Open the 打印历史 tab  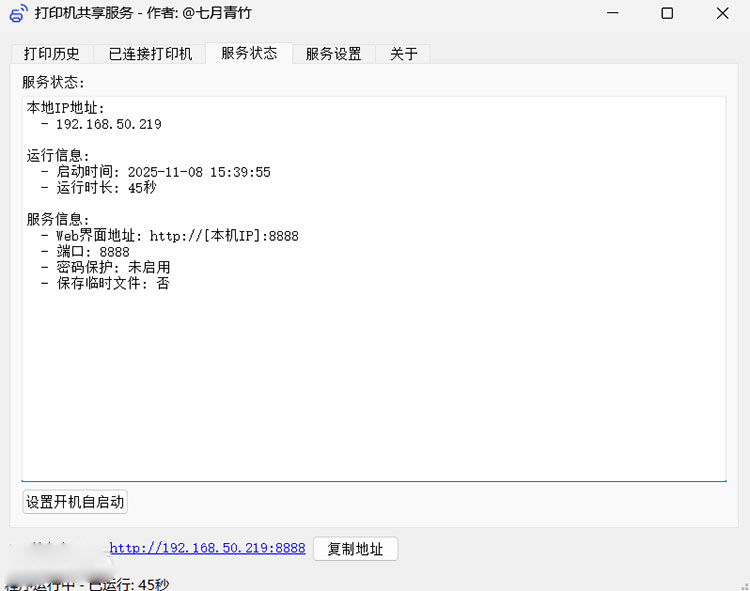click(52, 54)
